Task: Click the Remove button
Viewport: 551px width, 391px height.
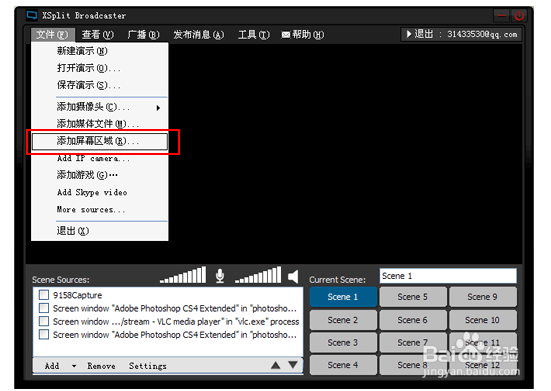Action: point(101,366)
